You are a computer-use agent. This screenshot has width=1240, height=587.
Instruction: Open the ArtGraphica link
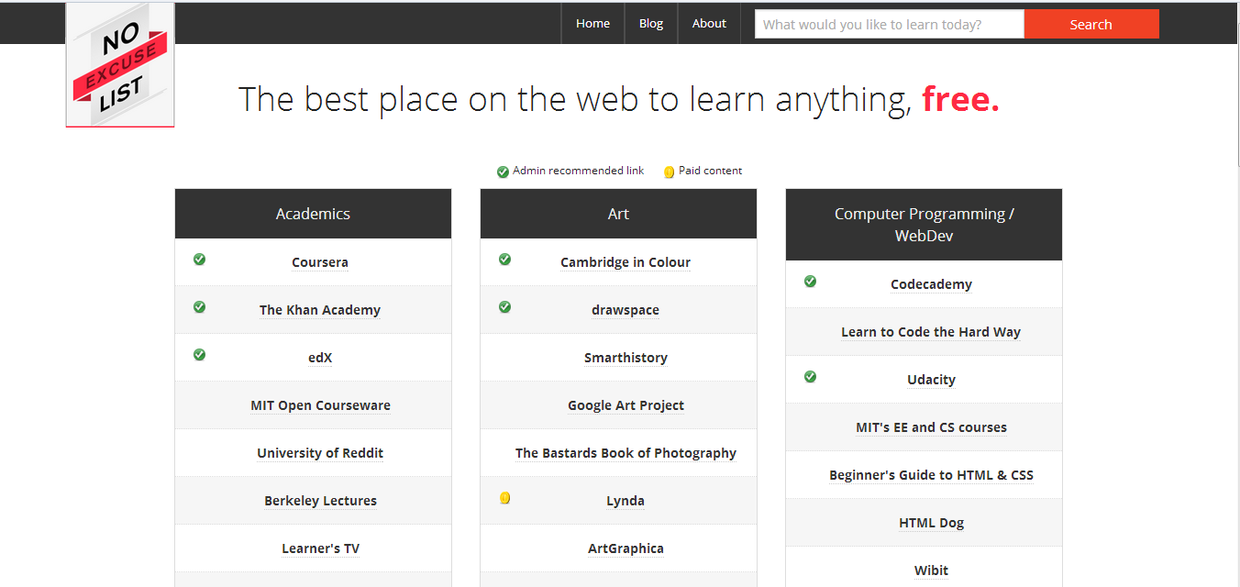pyautogui.click(x=625, y=549)
